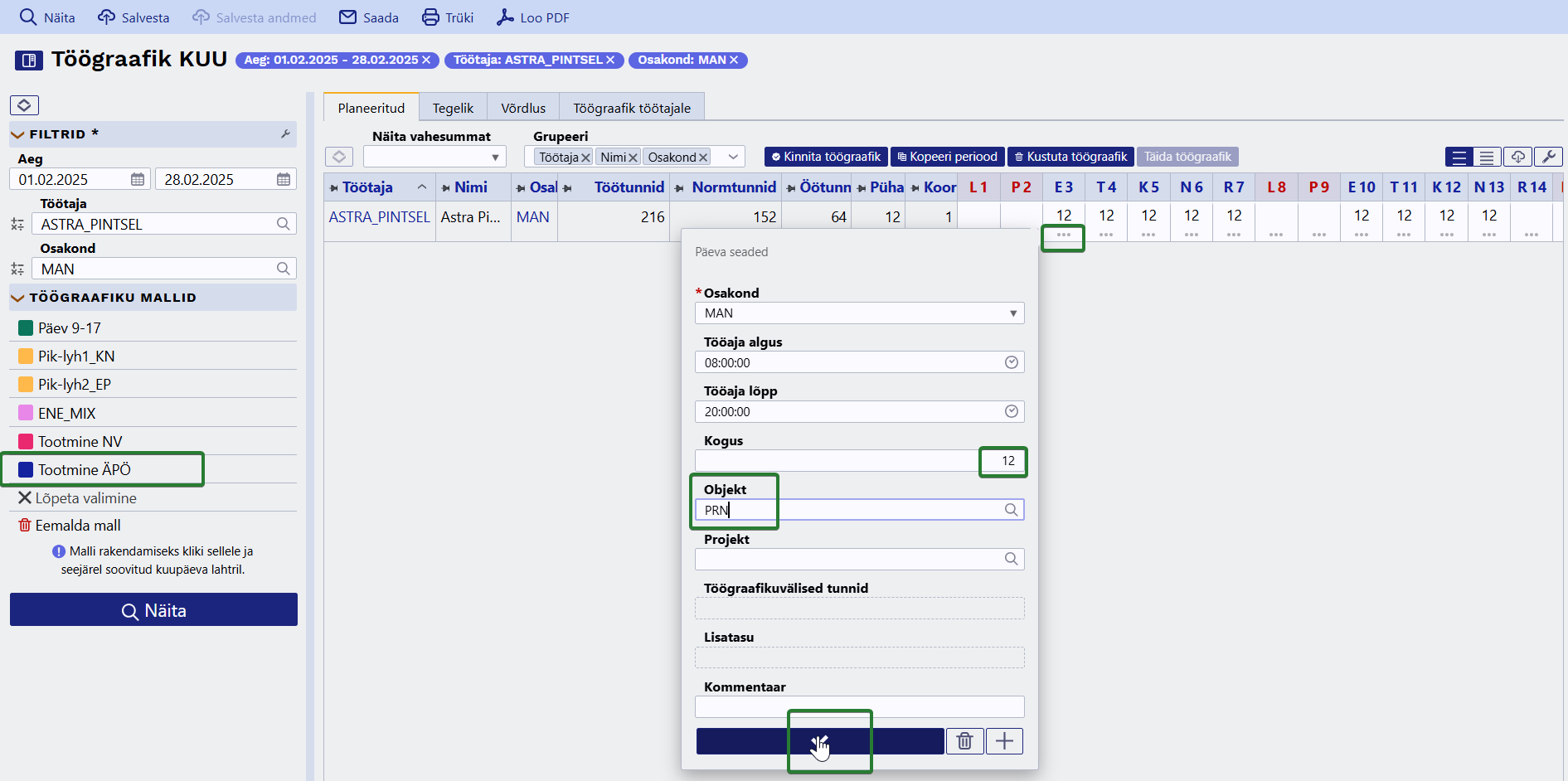Click the trash icon in Päeva seaded popup
The width and height of the screenshot is (1568, 781).
[964, 741]
